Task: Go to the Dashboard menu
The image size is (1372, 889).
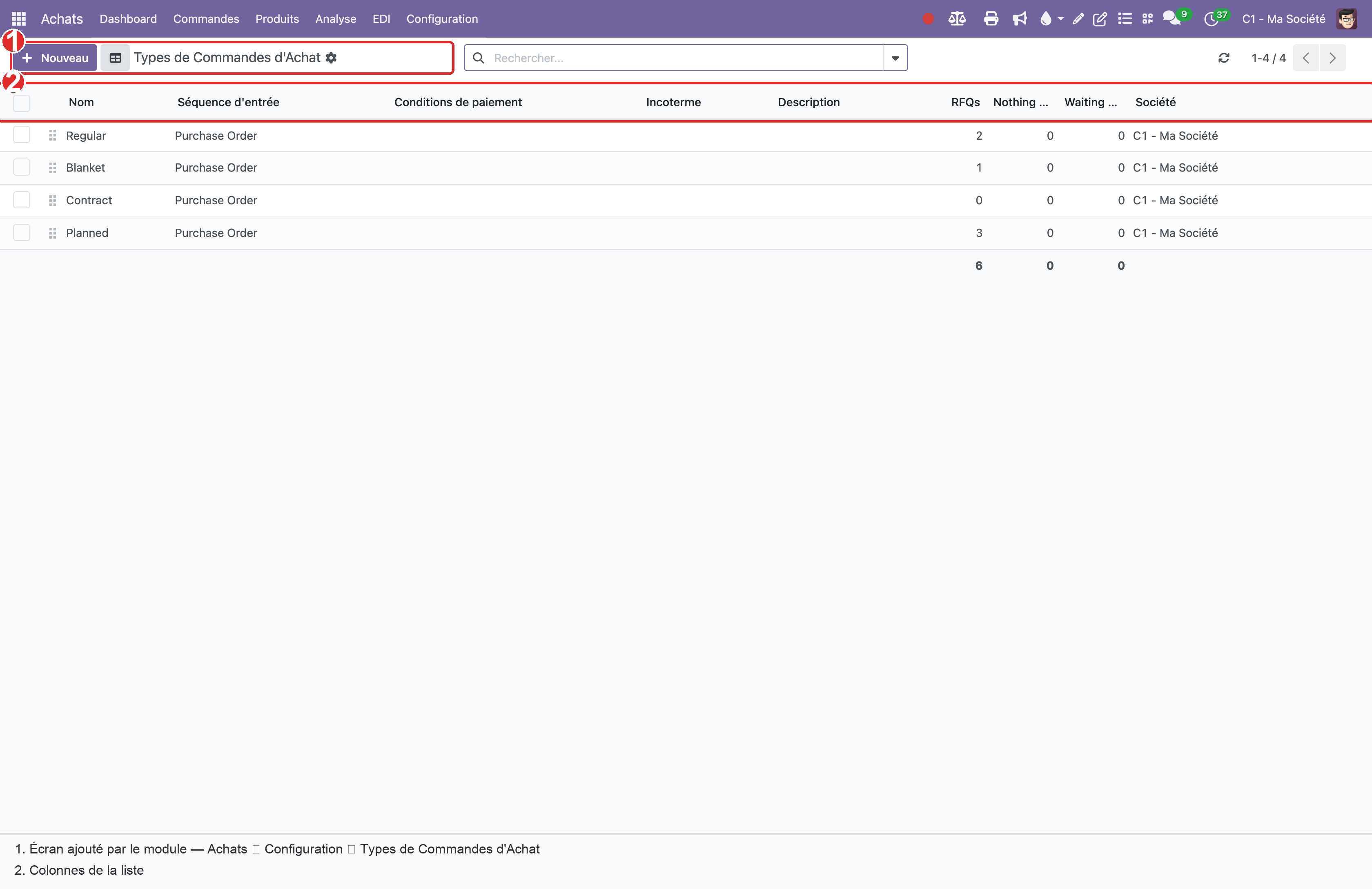Action: tap(128, 19)
